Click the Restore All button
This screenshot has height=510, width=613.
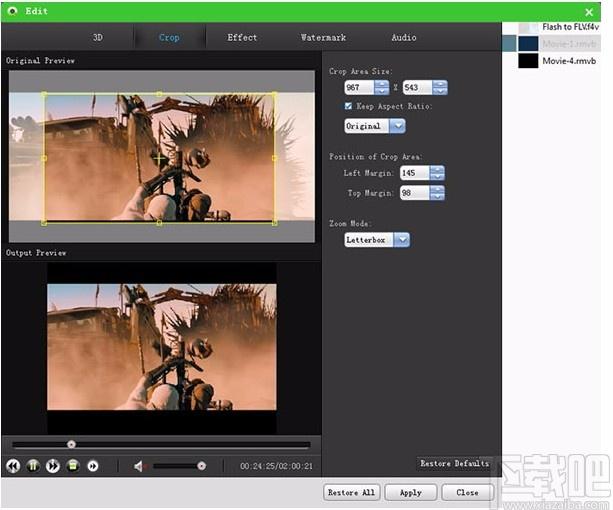click(351, 492)
